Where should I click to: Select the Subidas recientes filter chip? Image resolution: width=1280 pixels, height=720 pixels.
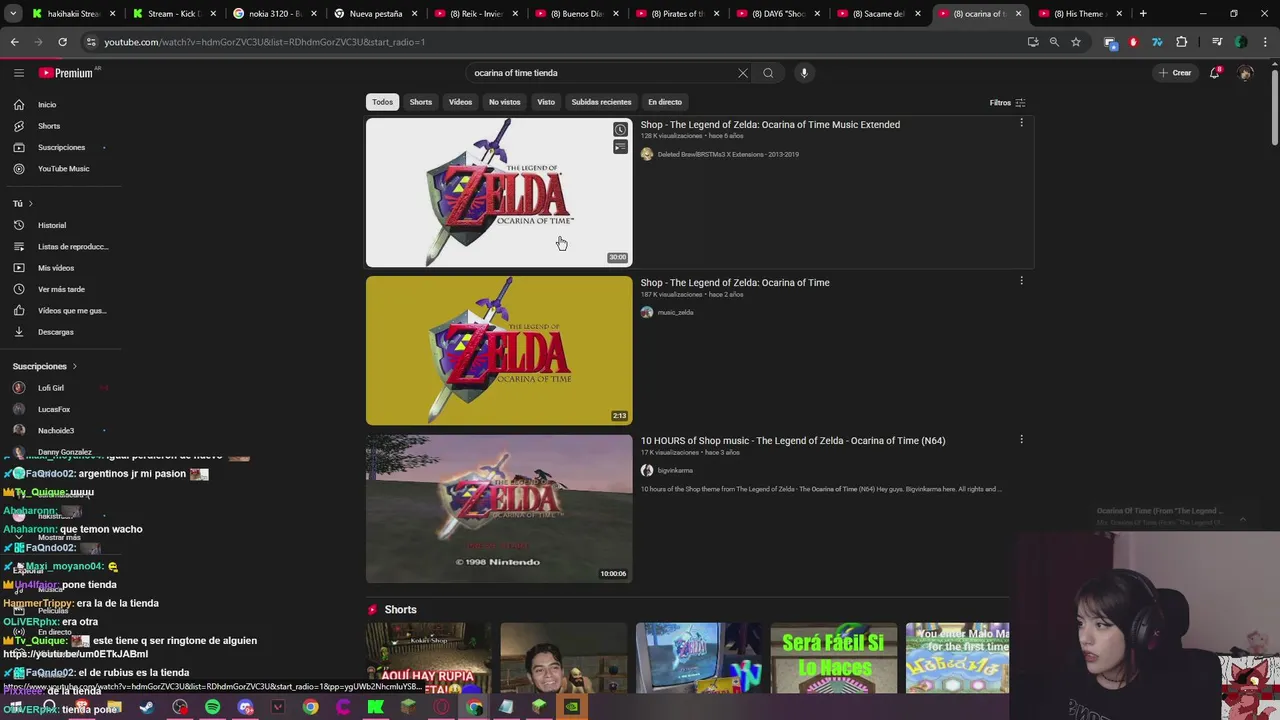601,102
